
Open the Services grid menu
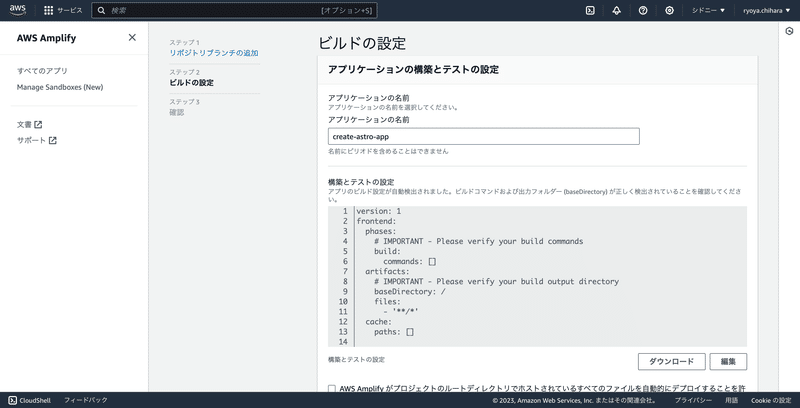tap(48, 10)
